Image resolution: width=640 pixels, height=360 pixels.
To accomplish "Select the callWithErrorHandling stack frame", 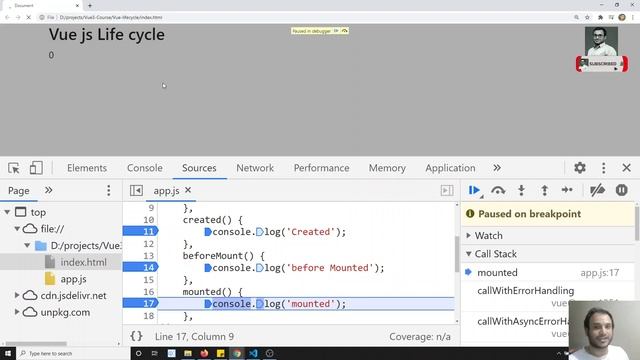I will tap(525, 291).
